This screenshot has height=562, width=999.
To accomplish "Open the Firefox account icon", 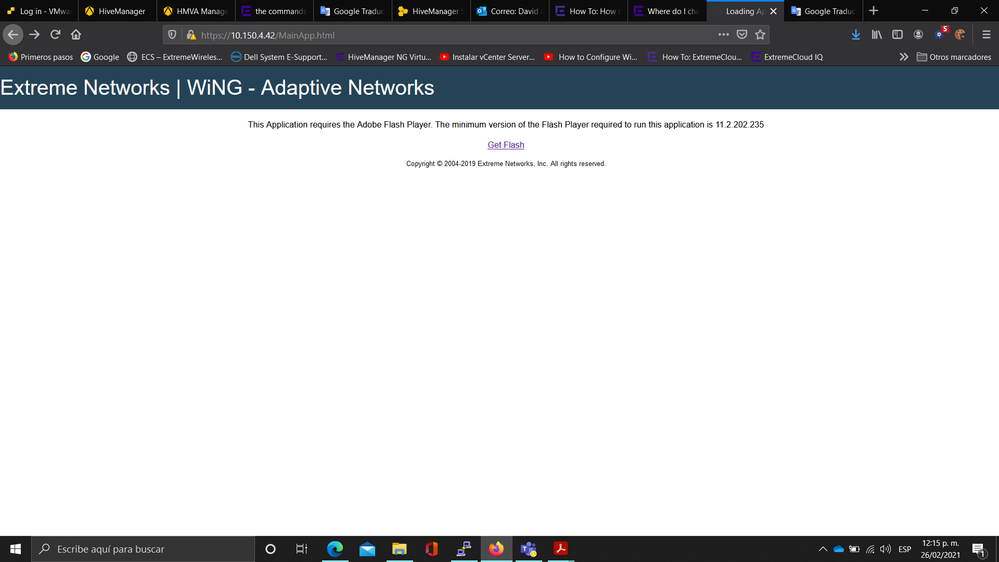I will [918, 34].
